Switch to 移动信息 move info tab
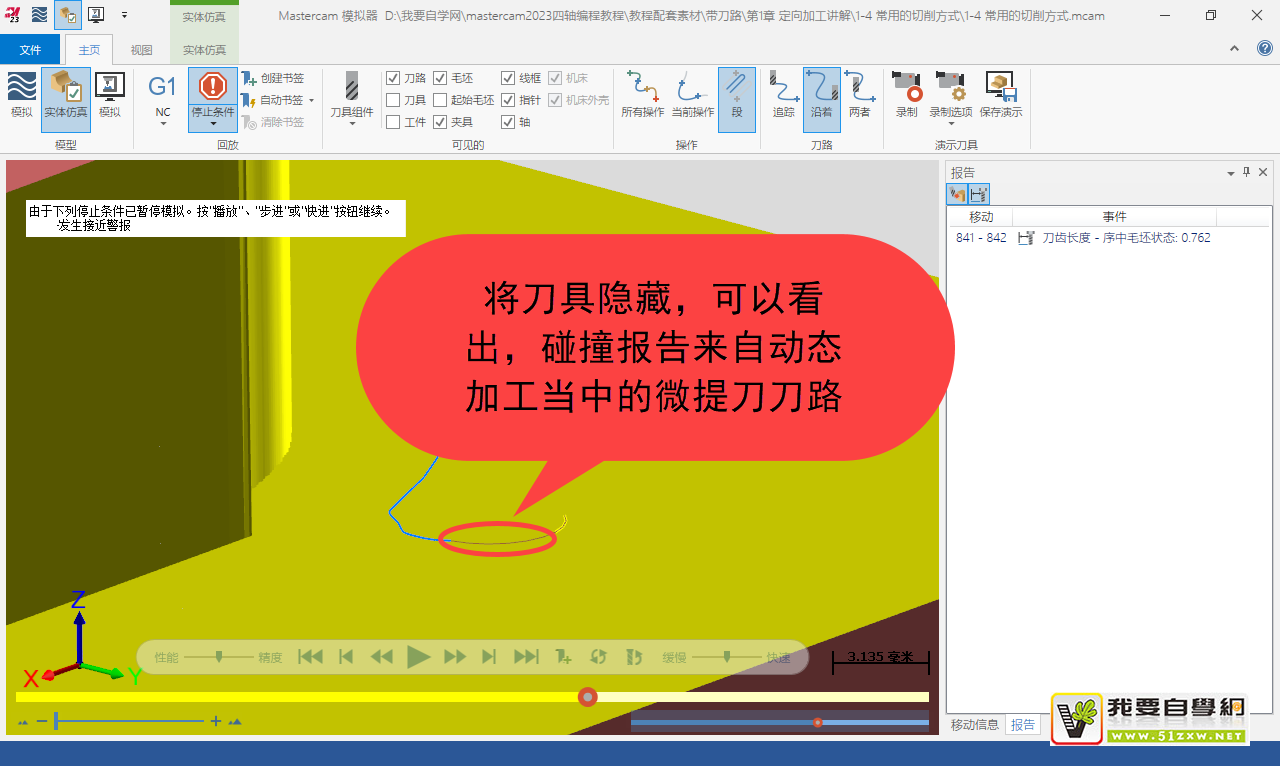This screenshot has height=766, width=1280. pyautogui.click(x=974, y=725)
